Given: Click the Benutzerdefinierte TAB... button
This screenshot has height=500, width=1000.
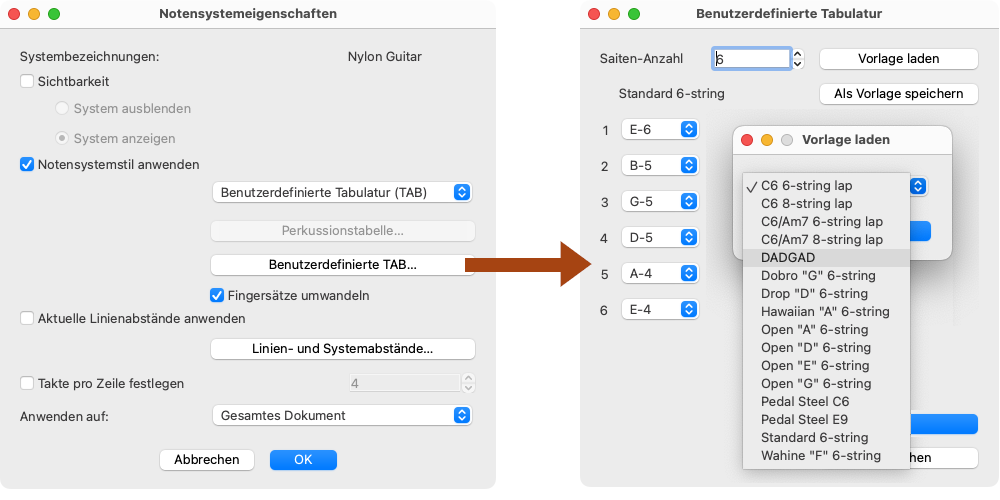Looking at the screenshot, I should [x=342, y=265].
